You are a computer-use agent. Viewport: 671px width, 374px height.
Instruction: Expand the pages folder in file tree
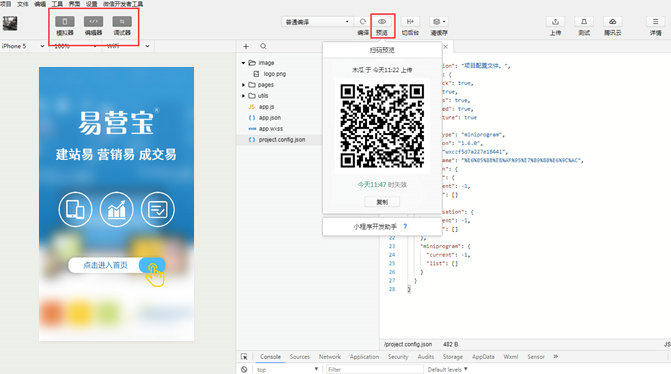(x=243, y=85)
